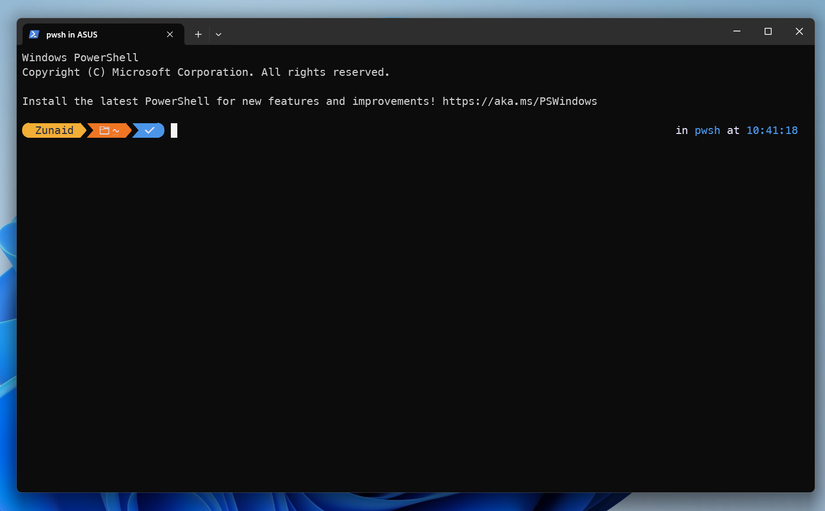Expand the new tab profiles dropdown
Viewport: 825px width, 511px height.
[x=218, y=34]
